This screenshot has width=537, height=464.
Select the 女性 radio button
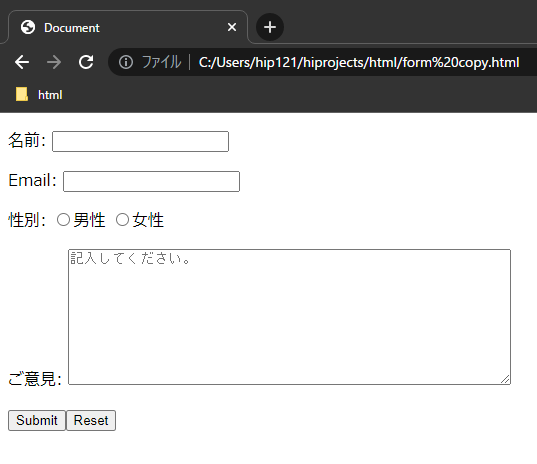tap(122, 220)
